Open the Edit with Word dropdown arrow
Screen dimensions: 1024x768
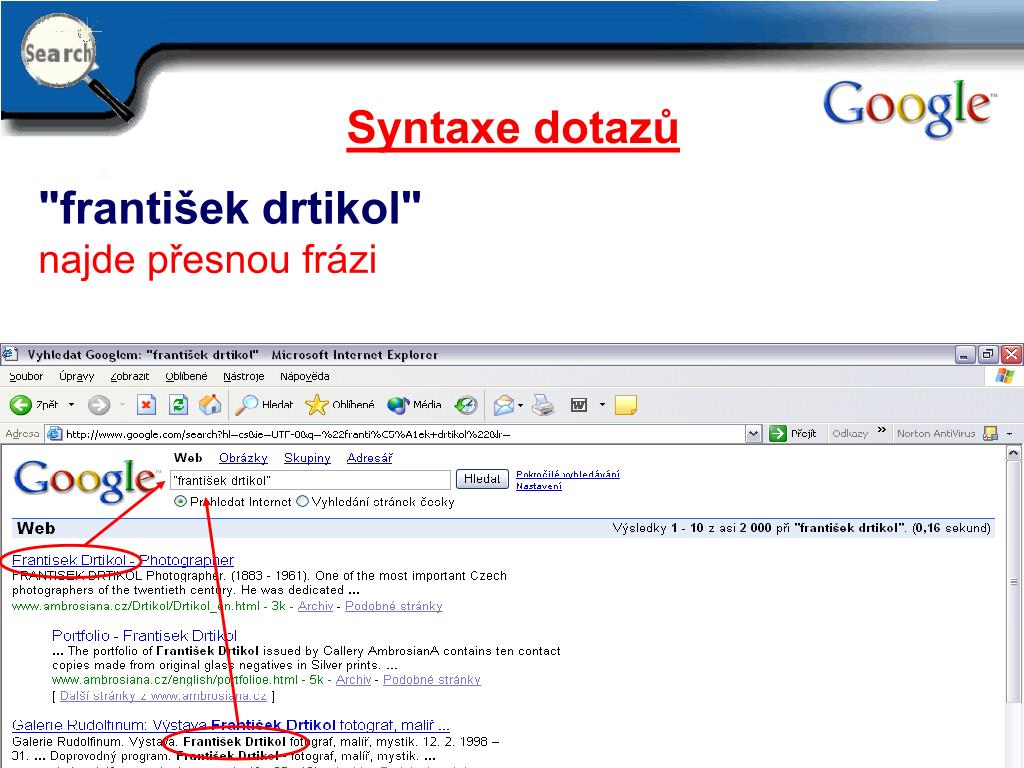click(x=602, y=405)
